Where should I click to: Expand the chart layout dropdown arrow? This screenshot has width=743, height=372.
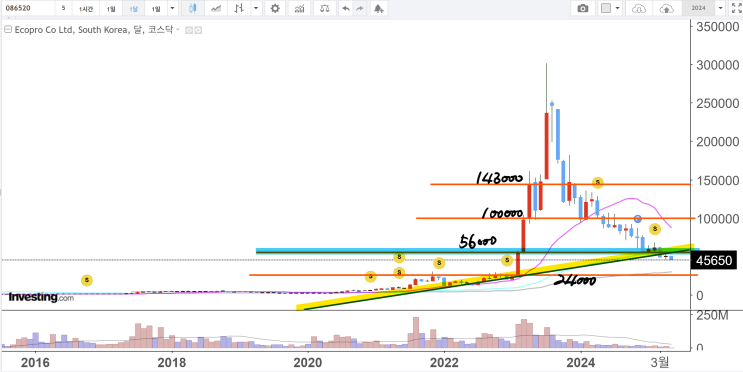tap(617, 8)
